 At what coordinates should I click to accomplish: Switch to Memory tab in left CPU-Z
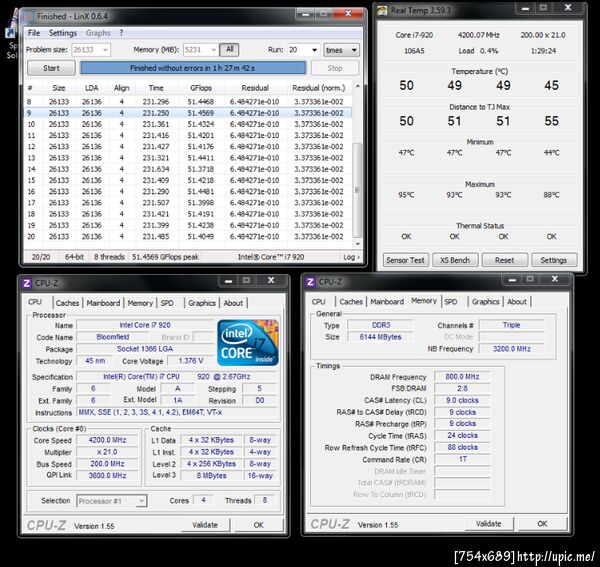click(x=140, y=303)
